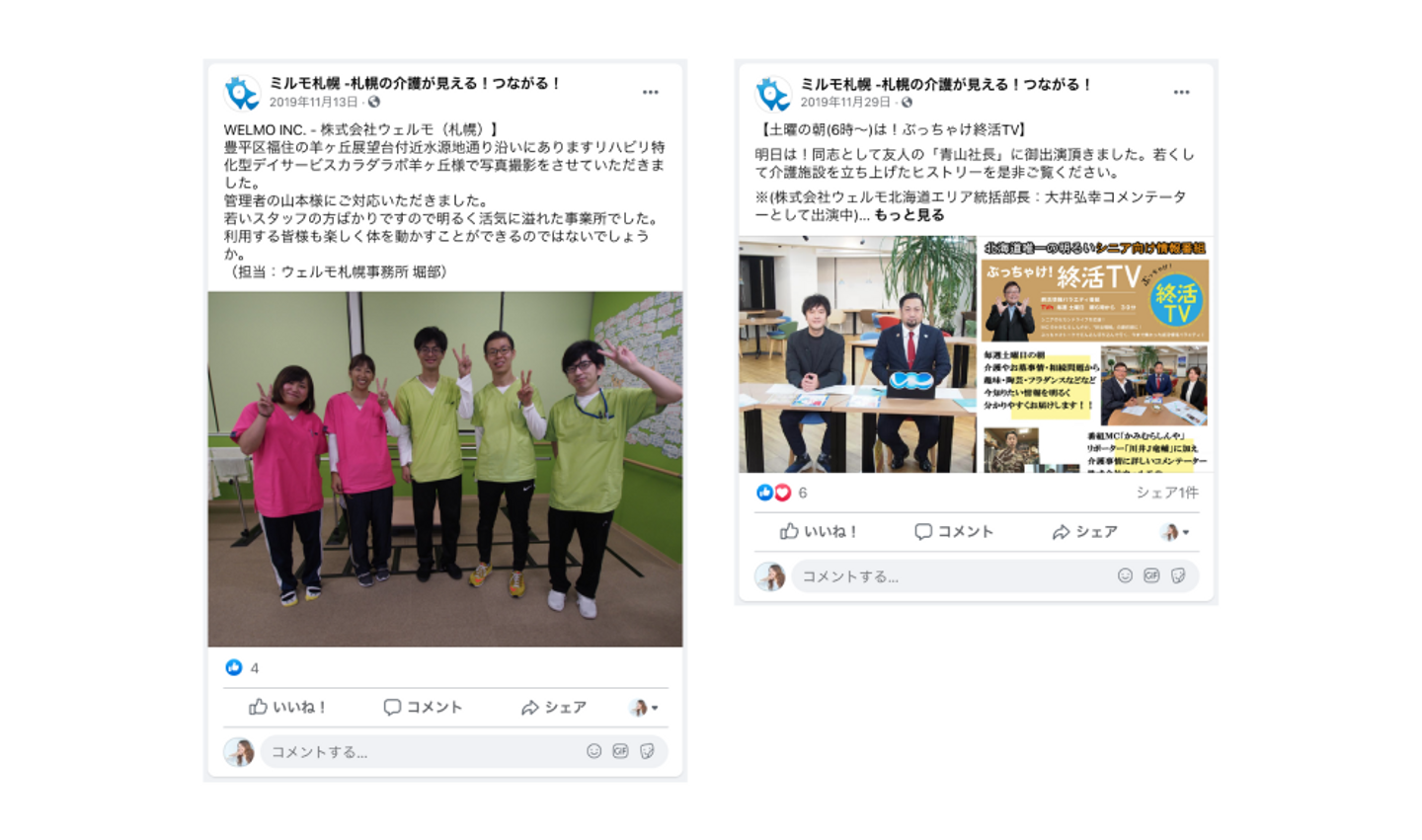Click the emoji icon in the left comment box
Screen dimensions: 1422x840
593,751
